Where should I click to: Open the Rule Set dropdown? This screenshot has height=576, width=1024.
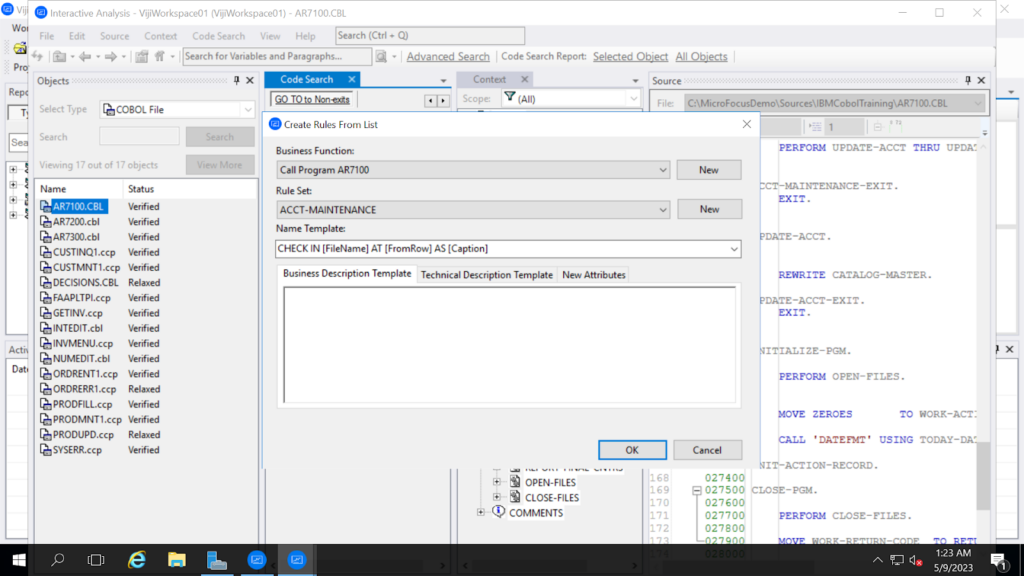pos(662,210)
